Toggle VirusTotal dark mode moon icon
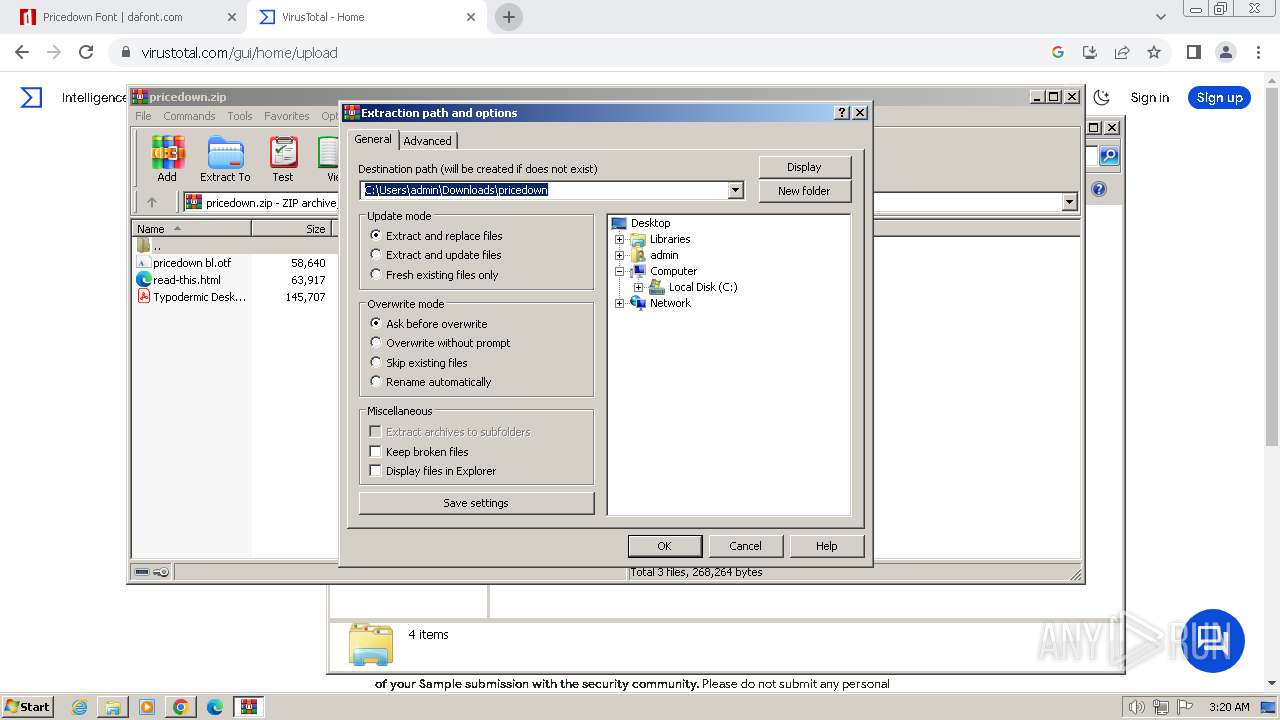 [x=1102, y=97]
